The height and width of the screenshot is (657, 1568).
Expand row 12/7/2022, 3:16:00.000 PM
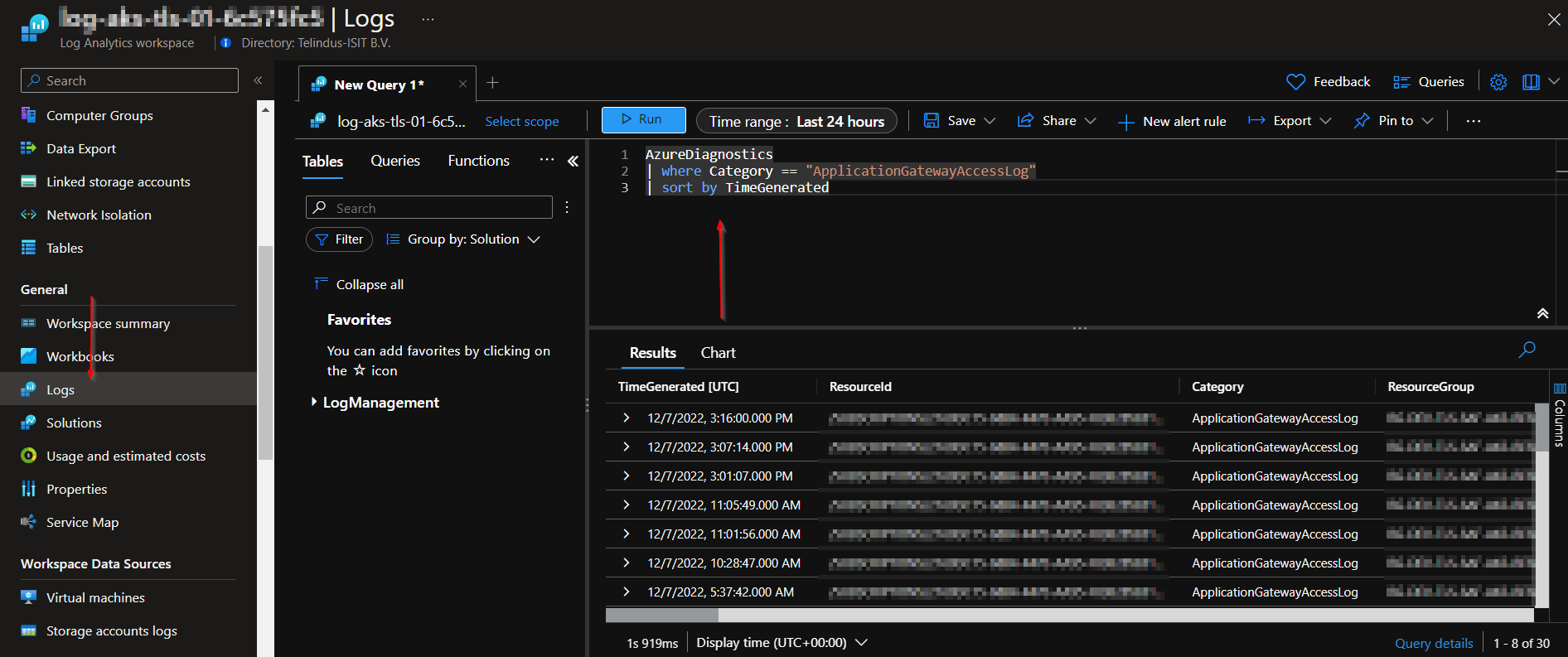627,418
